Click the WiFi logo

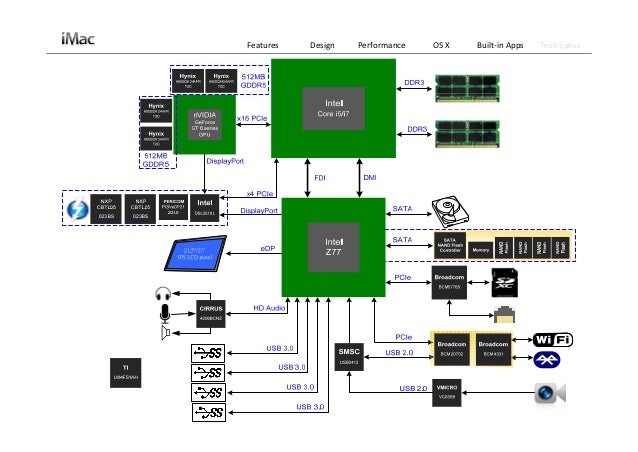point(553,340)
